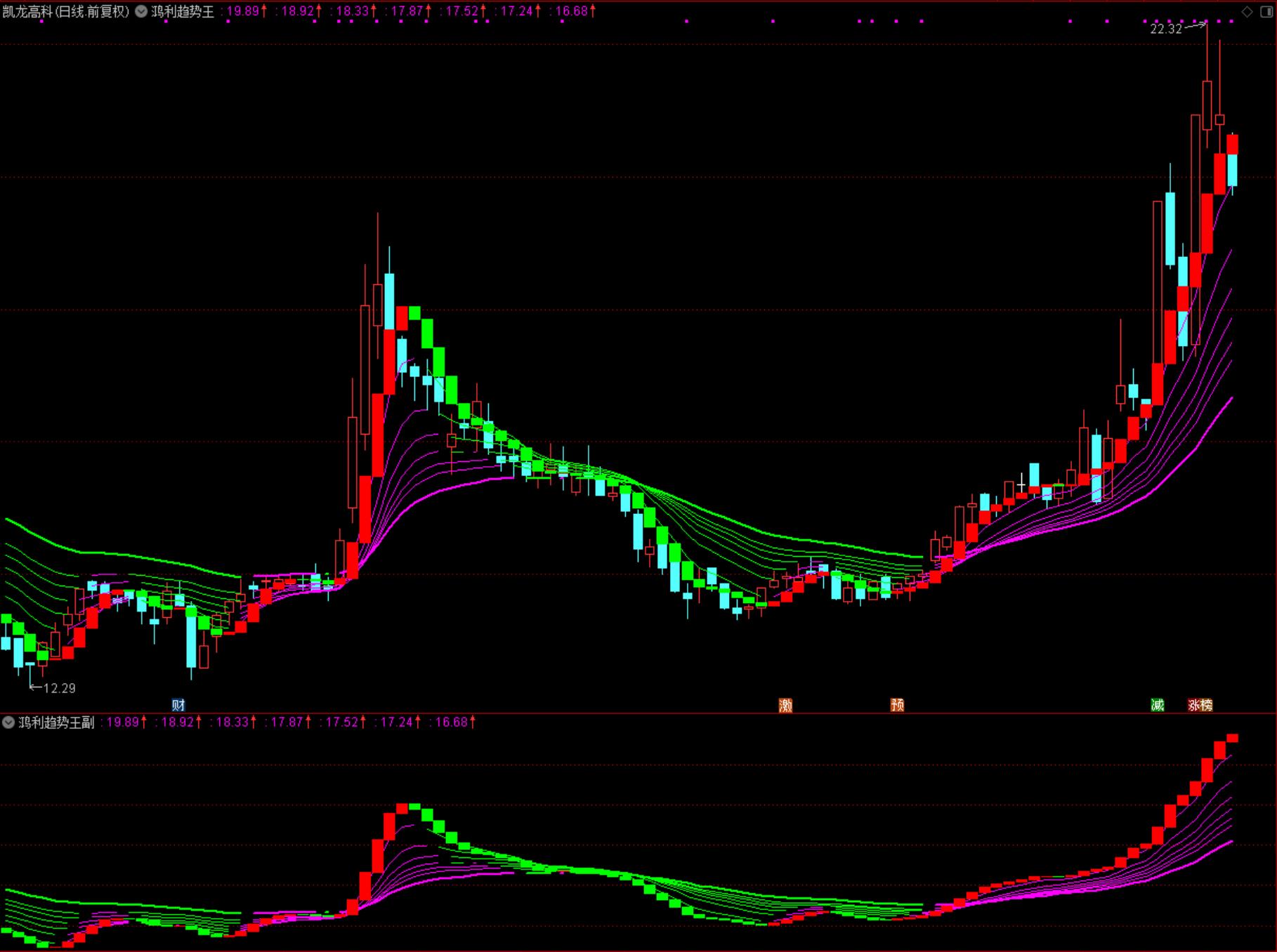Expand the dropdown arrow beside 鸿利趋势王
The height and width of the screenshot is (952, 1277).
click(141, 12)
